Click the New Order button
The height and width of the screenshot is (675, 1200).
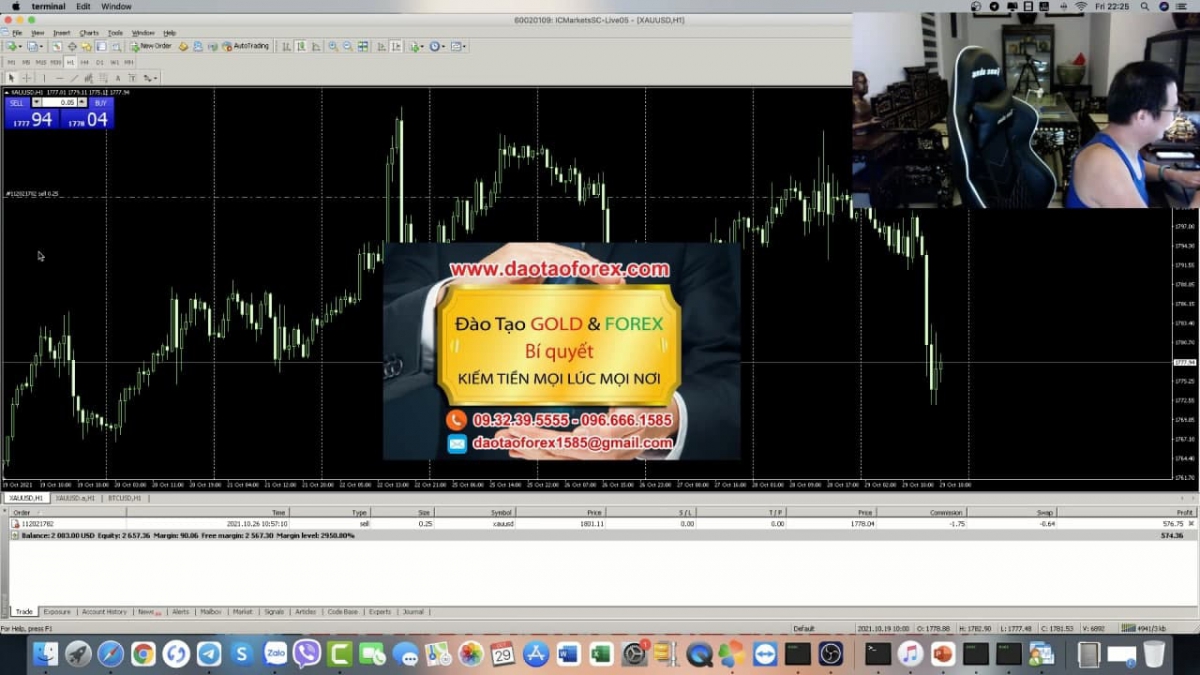[151, 46]
